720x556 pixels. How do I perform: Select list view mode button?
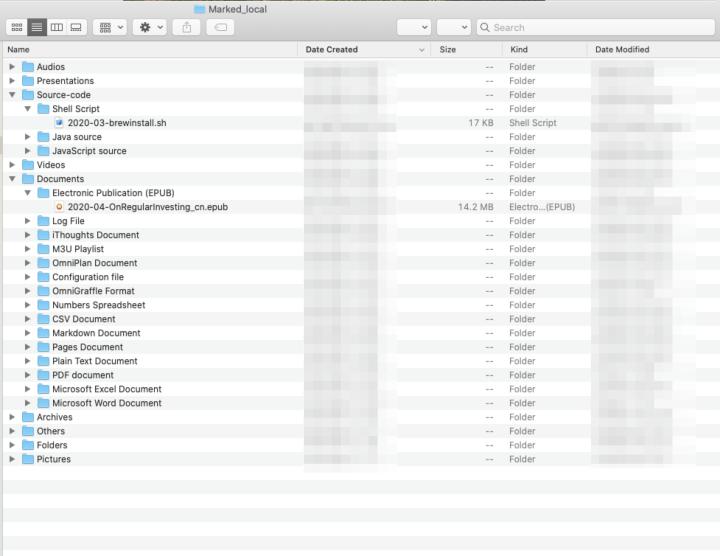[x=37, y=28]
